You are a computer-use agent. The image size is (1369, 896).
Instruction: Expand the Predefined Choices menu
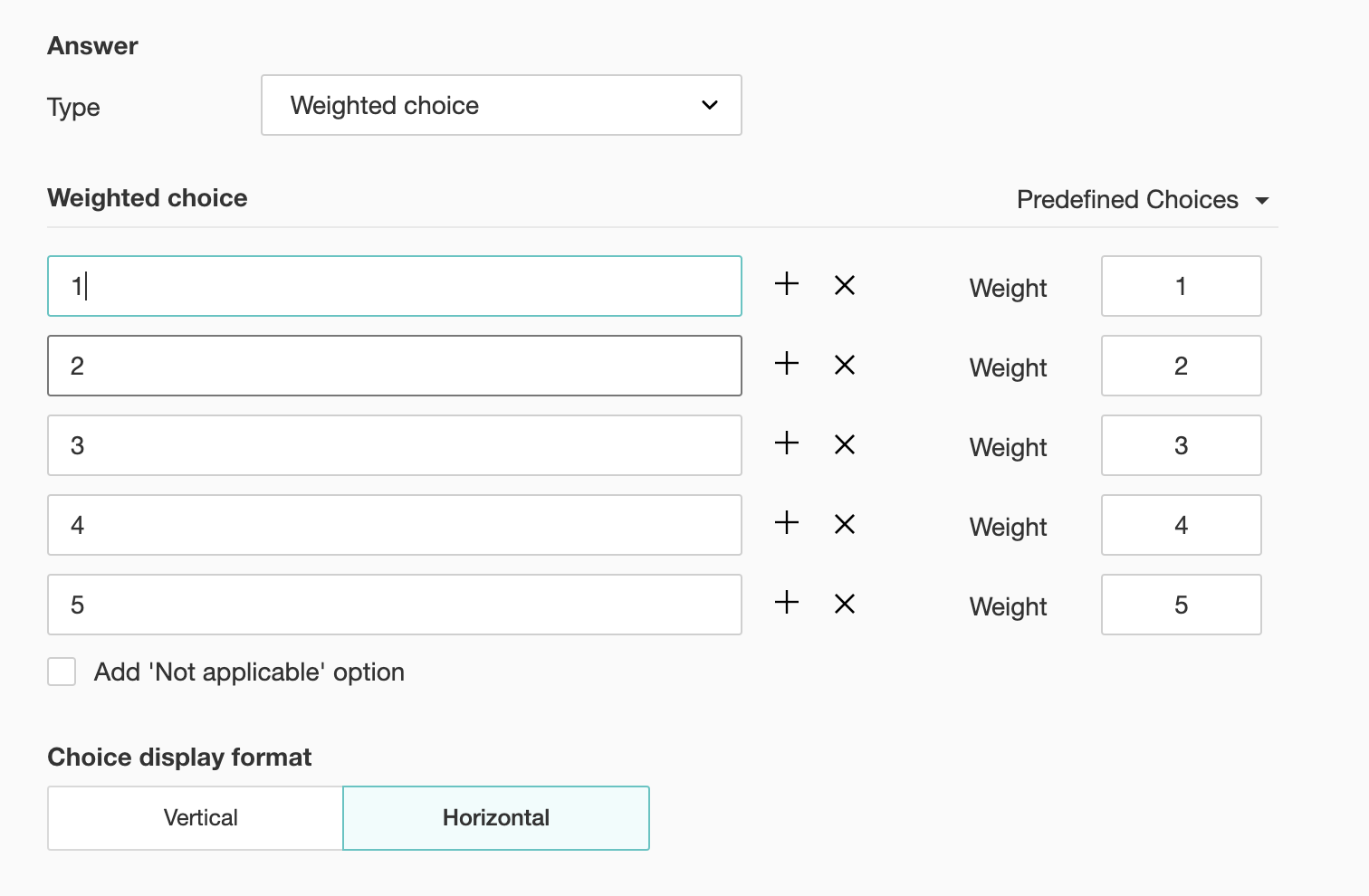point(1143,200)
